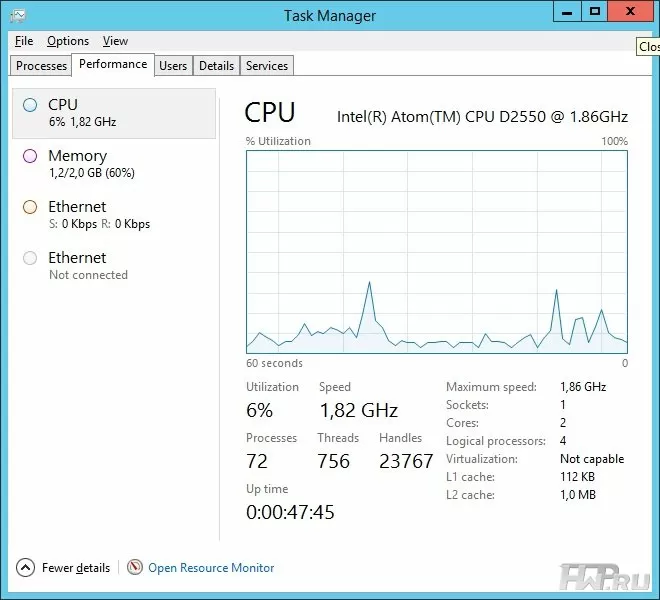Open the View menu
Image resolution: width=660 pixels, height=600 pixels.
click(115, 41)
